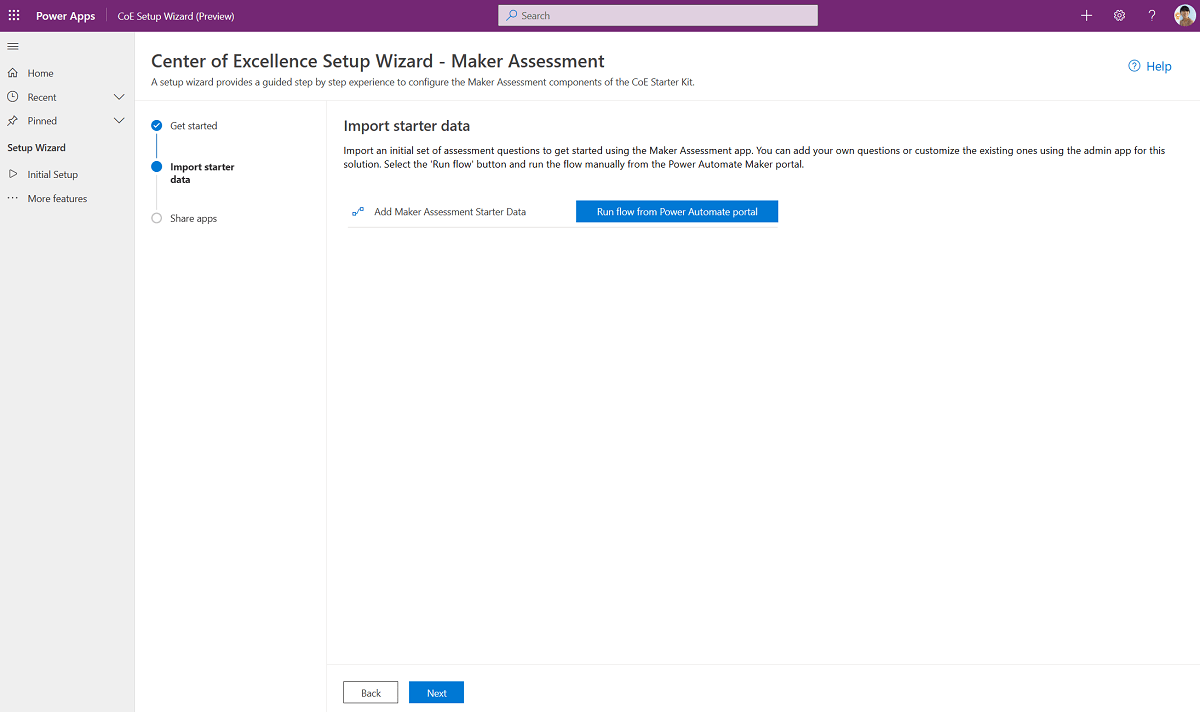Click CoE Setup Wizard (Preview) in the top bar
This screenshot has height=712, width=1200.
tap(175, 16)
